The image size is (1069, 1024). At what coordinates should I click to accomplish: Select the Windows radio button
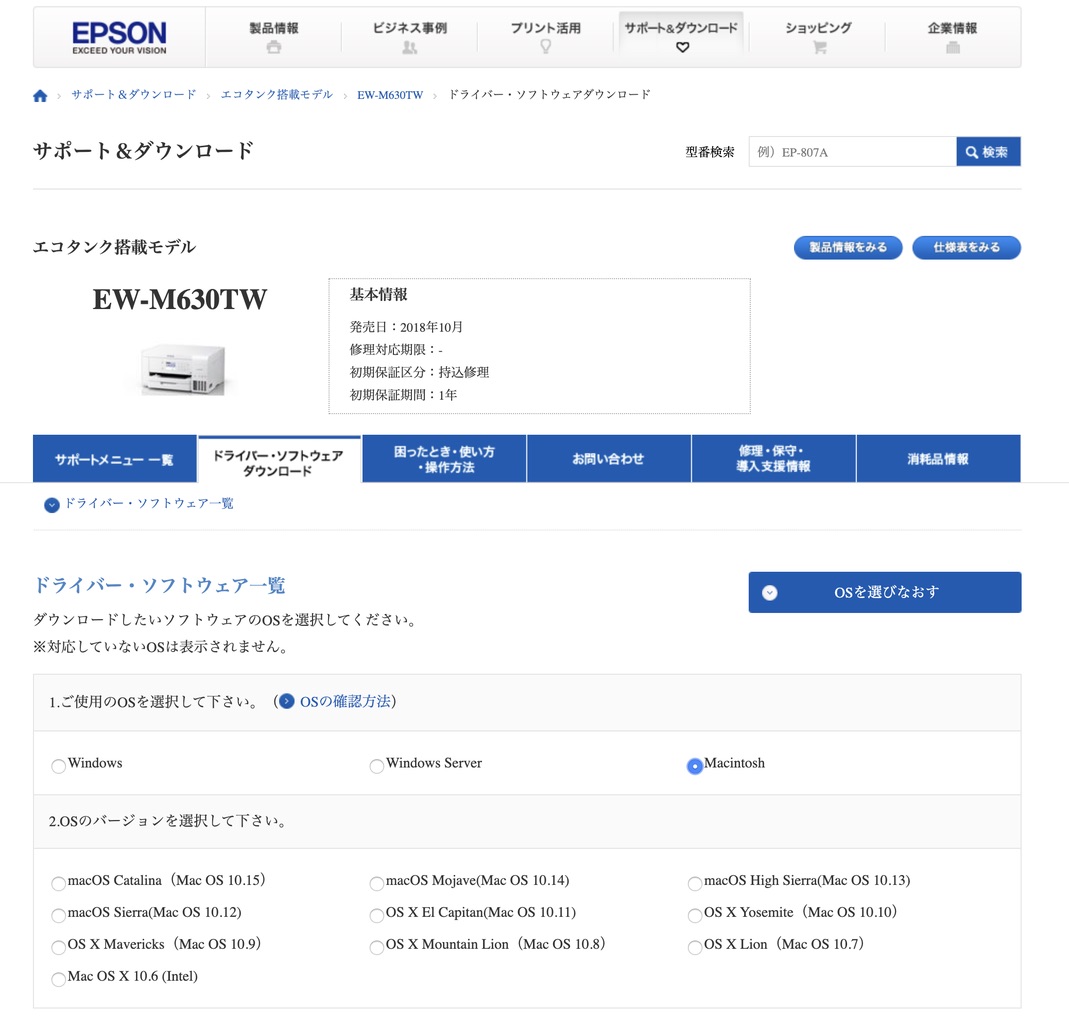(59, 766)
